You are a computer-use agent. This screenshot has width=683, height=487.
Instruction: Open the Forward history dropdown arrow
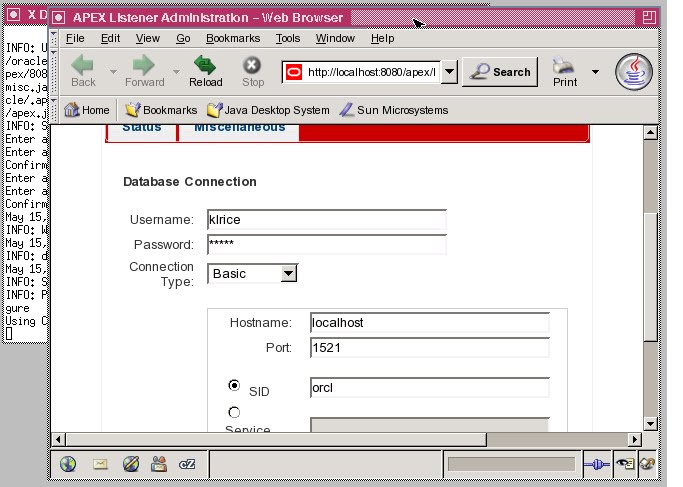pyautogui.click(x=176, y=71)
